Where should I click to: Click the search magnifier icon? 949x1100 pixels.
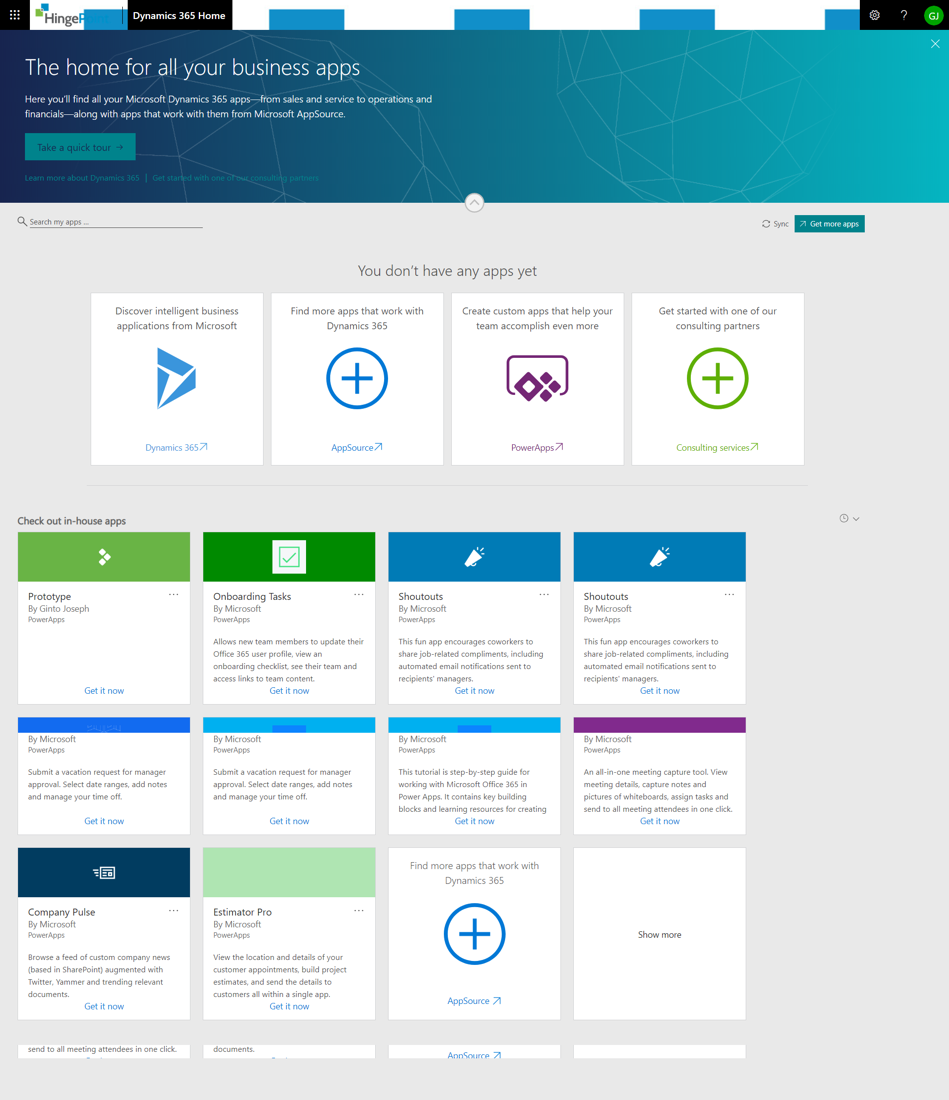pyautogui.click(x=22, y=221)
